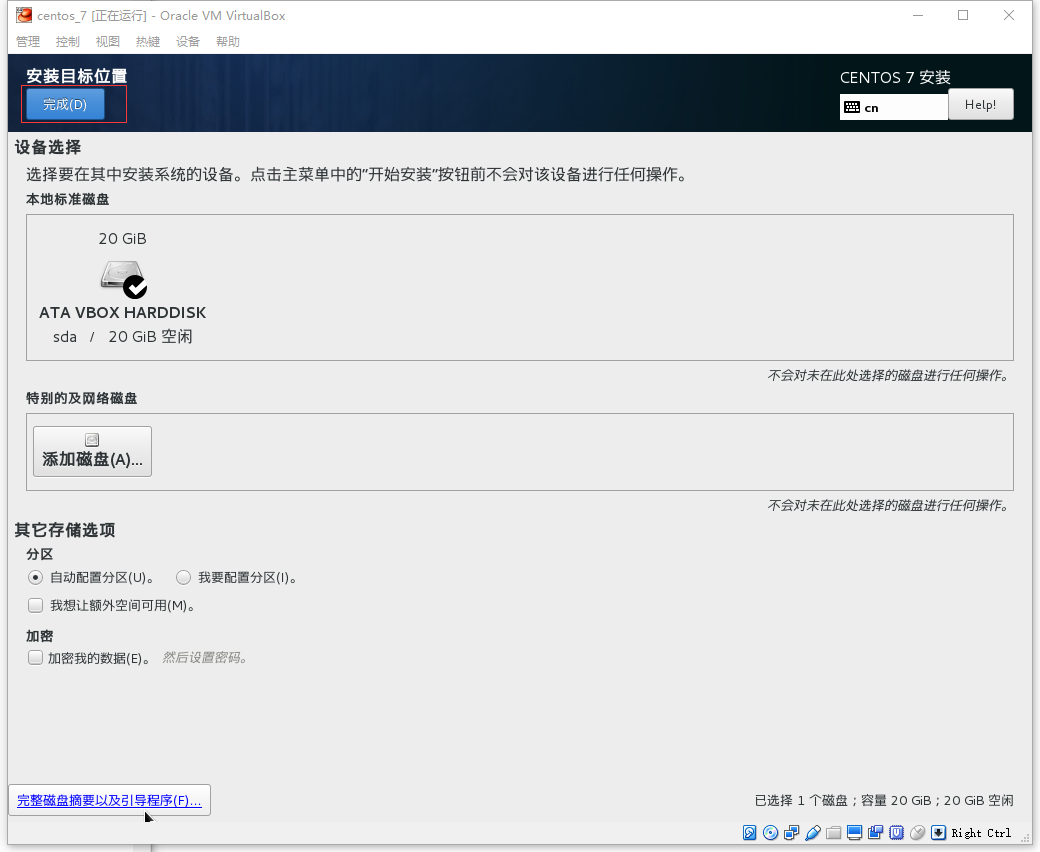Click the VirtualBox logo in title bar
The image size is (1040, 852).
point(24,15)
